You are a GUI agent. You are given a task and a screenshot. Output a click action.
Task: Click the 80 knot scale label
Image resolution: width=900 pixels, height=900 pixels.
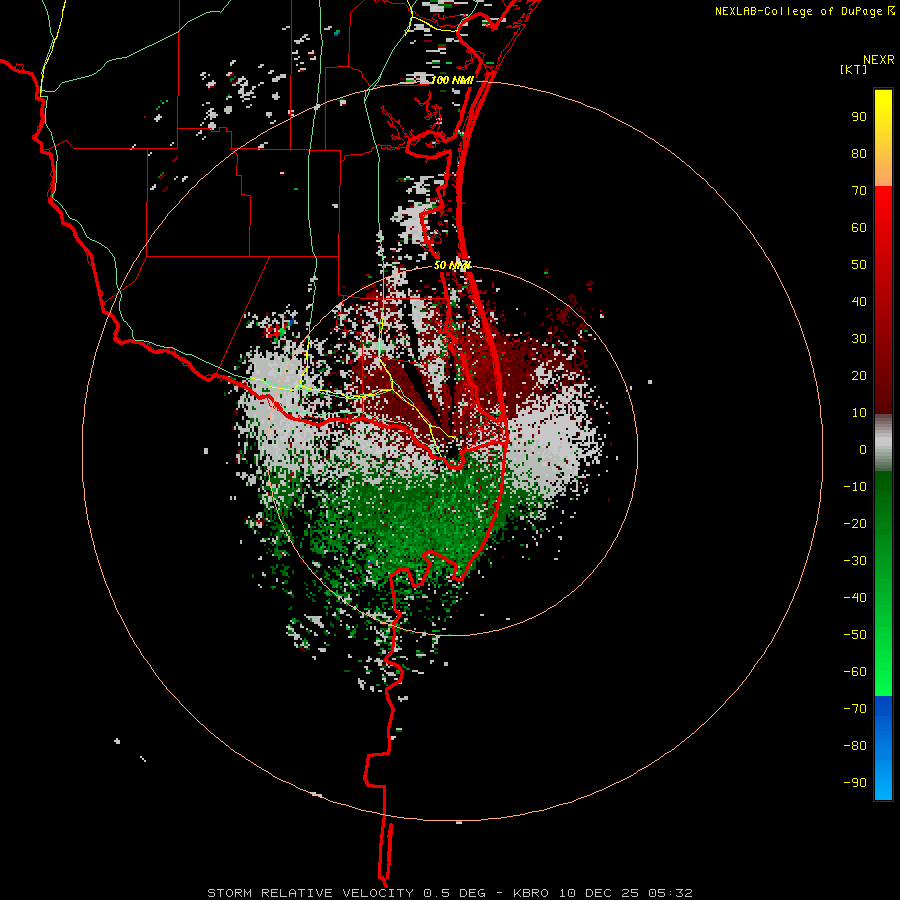click(x=859, y=153)
